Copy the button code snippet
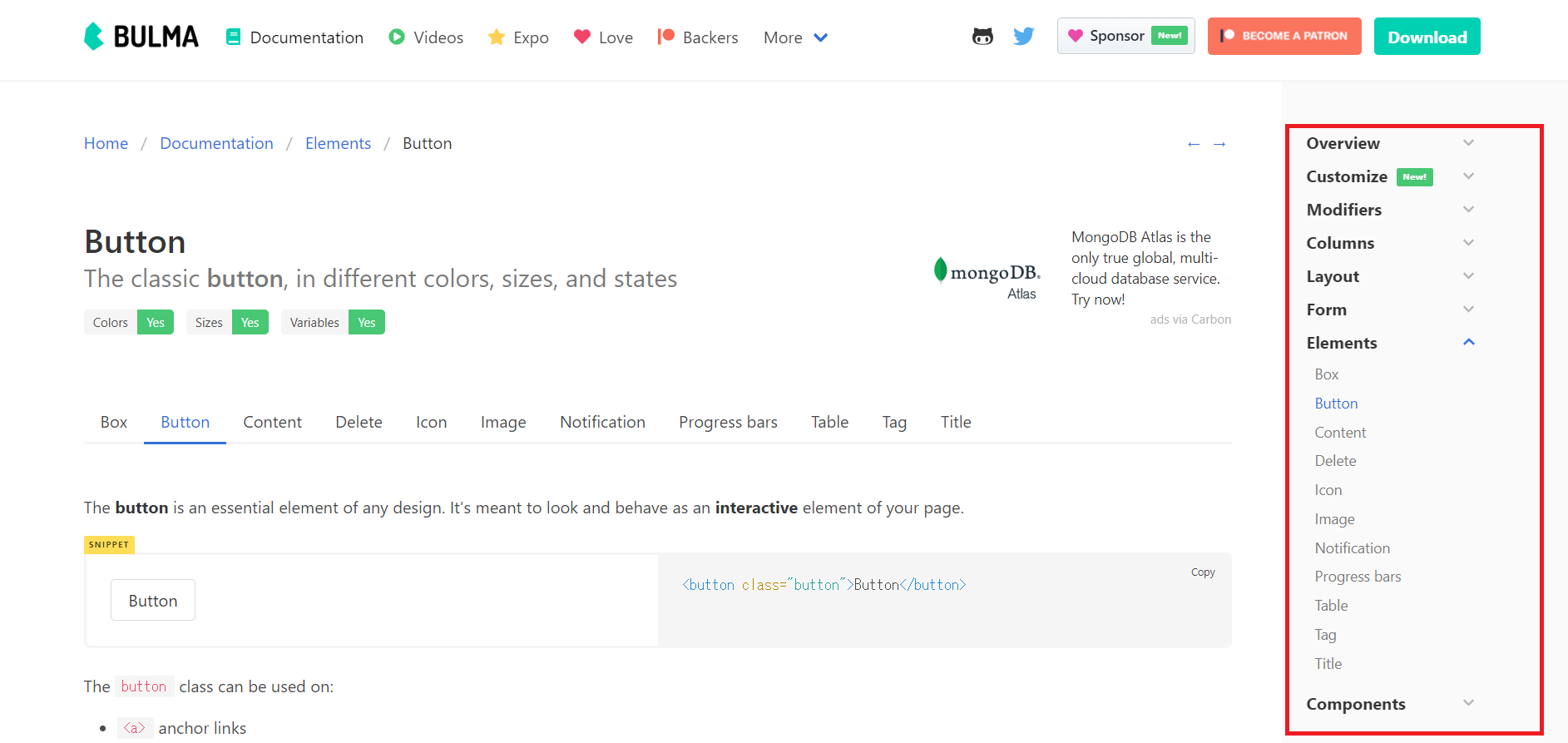The image size is (1568, 743). click(1203, 572)
